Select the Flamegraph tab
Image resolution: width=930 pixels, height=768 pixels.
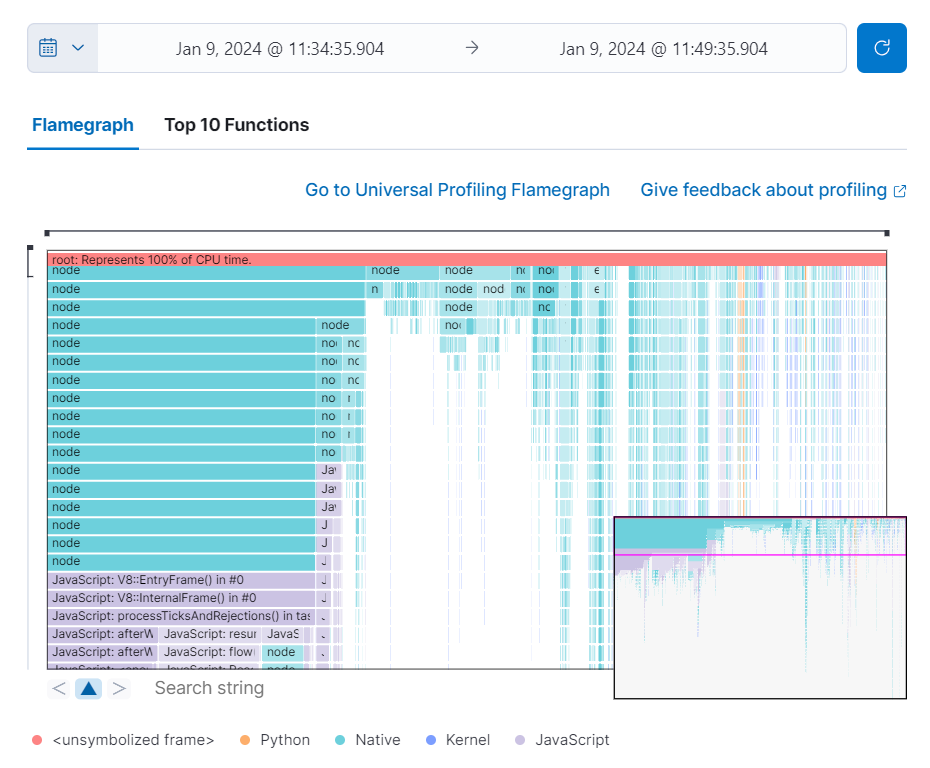[x=83, y=124]
